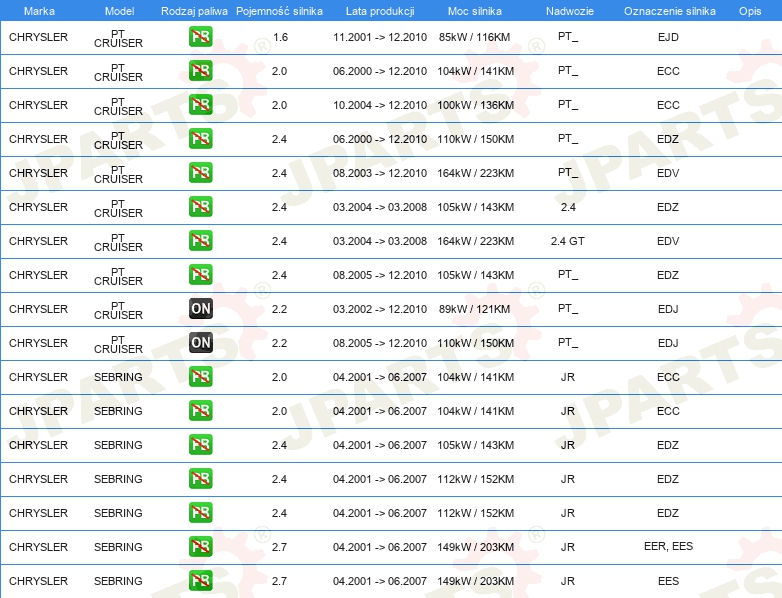Click petrol icon for Sebring 2.7 EES row
Screen dimensions: 782x598
click(200, 581)
